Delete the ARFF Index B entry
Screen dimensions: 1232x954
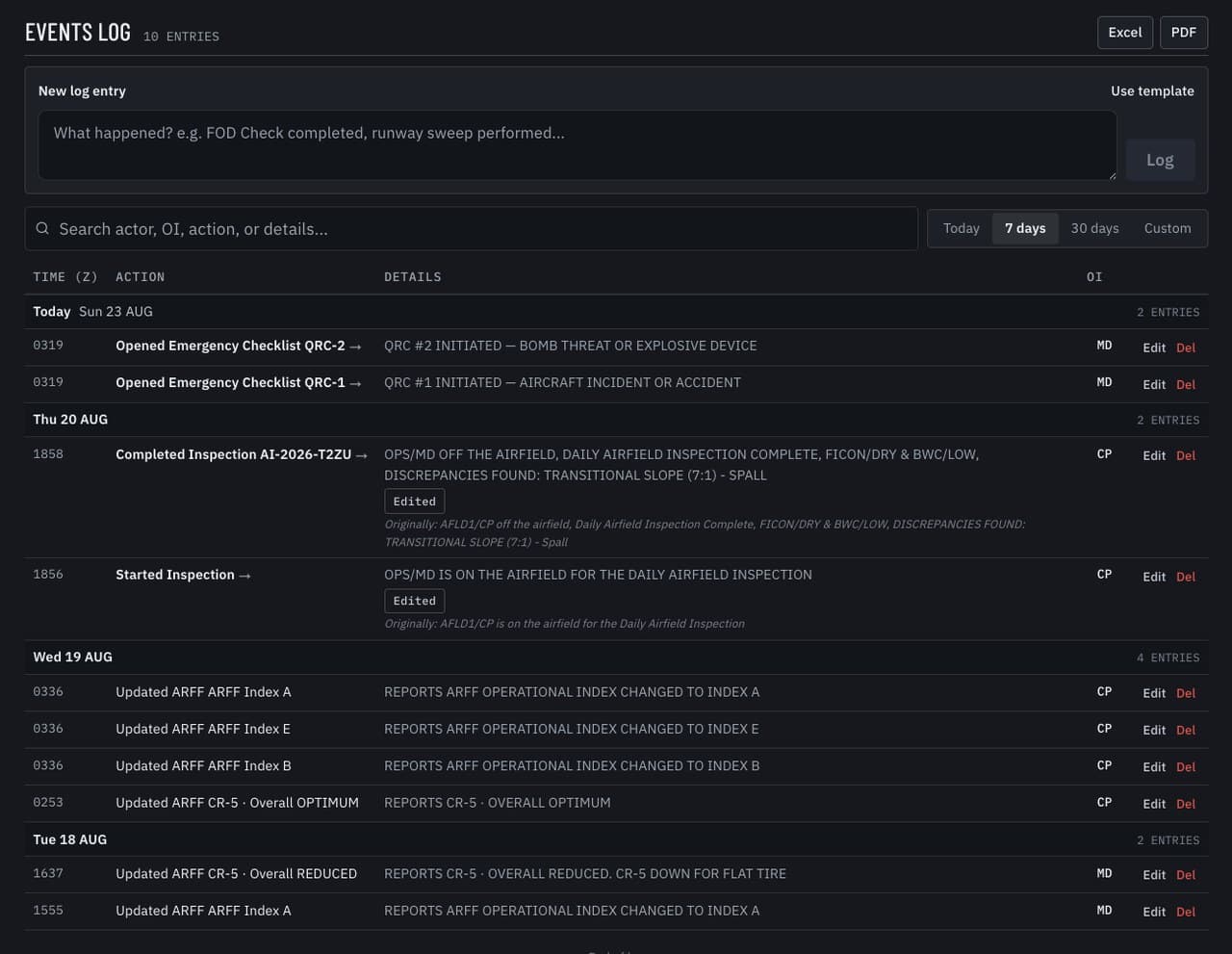(1186, 766)
